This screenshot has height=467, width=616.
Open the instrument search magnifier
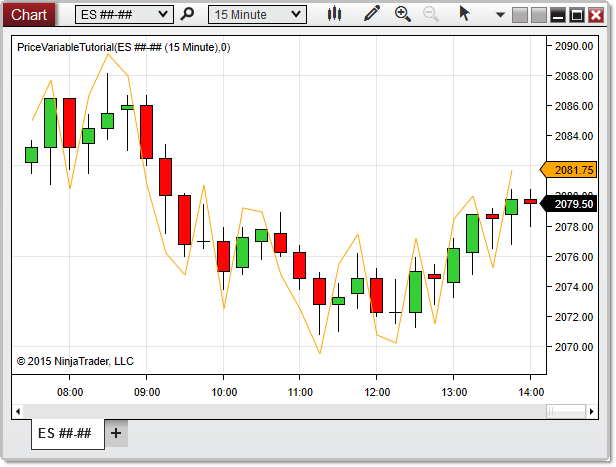(187, 14)
